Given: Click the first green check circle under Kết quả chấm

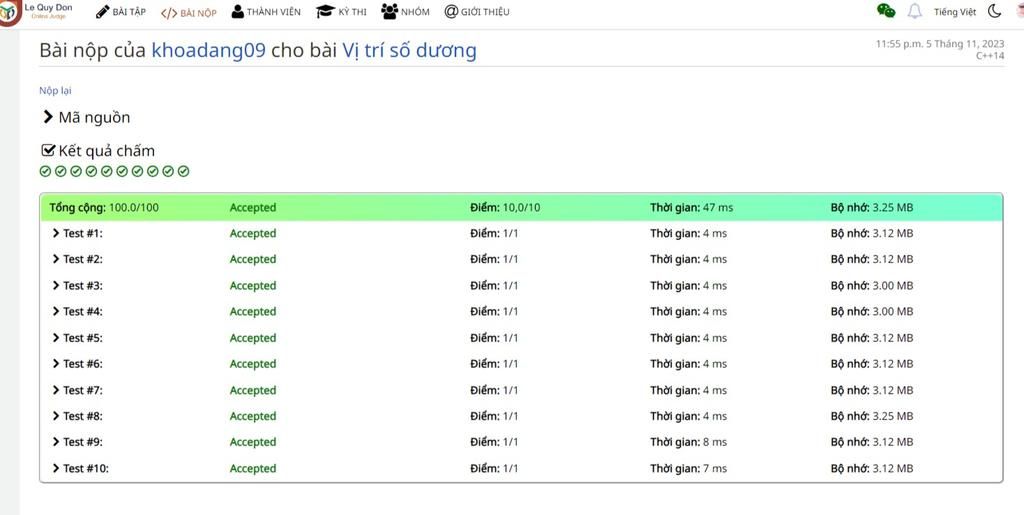Looking at the screenshot, I should (x=45, y=171).
